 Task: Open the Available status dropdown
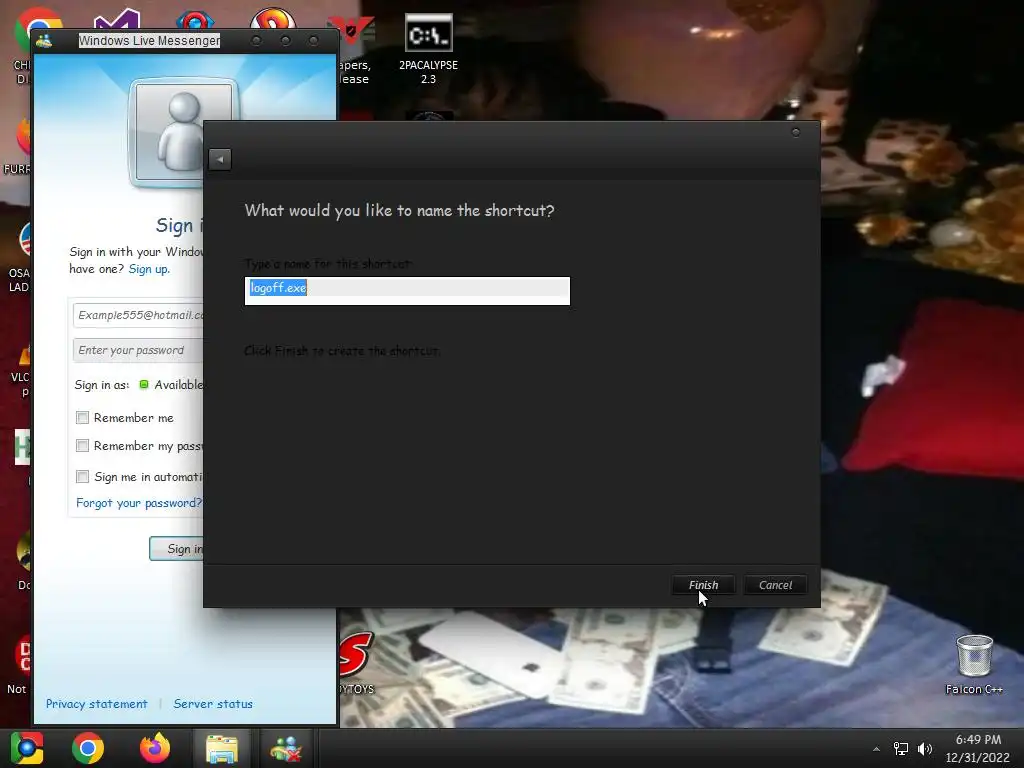point(172,385)
